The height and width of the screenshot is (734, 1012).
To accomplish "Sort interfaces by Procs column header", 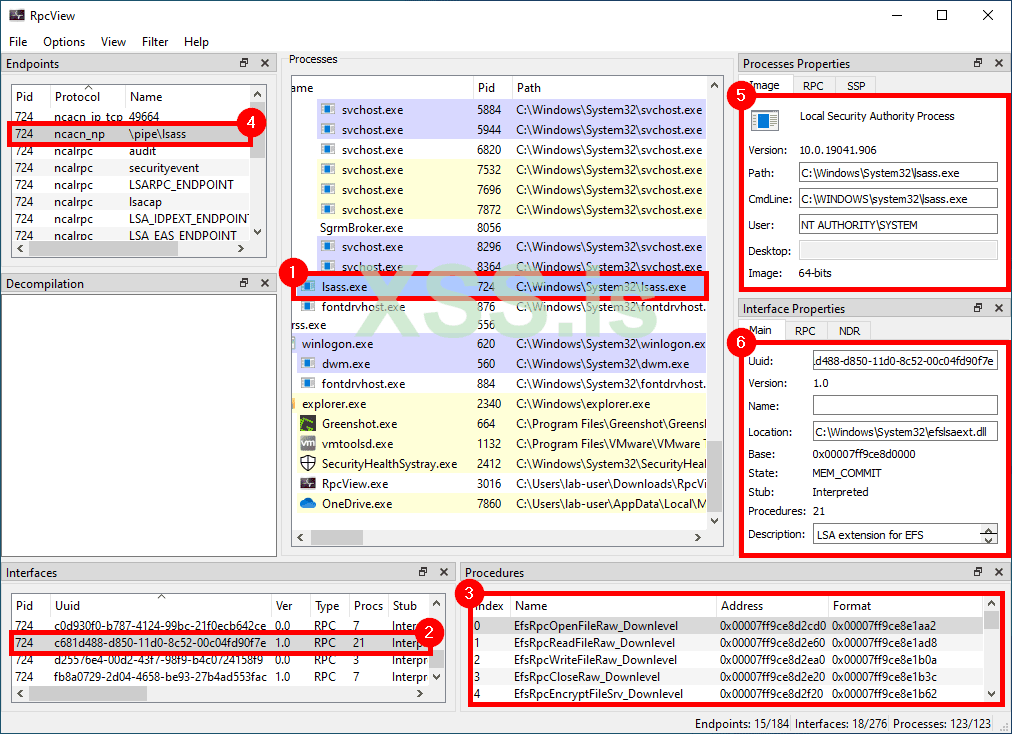I will coord(368,606).
